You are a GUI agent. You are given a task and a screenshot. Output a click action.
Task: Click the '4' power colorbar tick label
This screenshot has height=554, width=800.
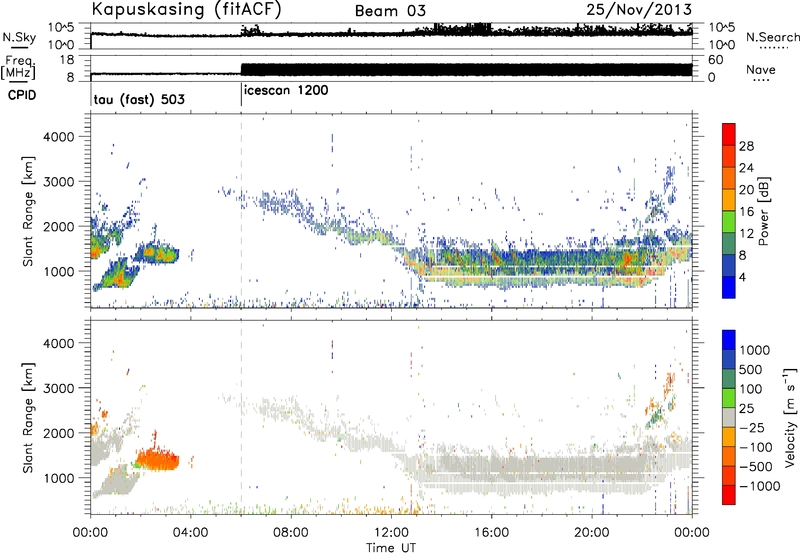tap(742, 277)
